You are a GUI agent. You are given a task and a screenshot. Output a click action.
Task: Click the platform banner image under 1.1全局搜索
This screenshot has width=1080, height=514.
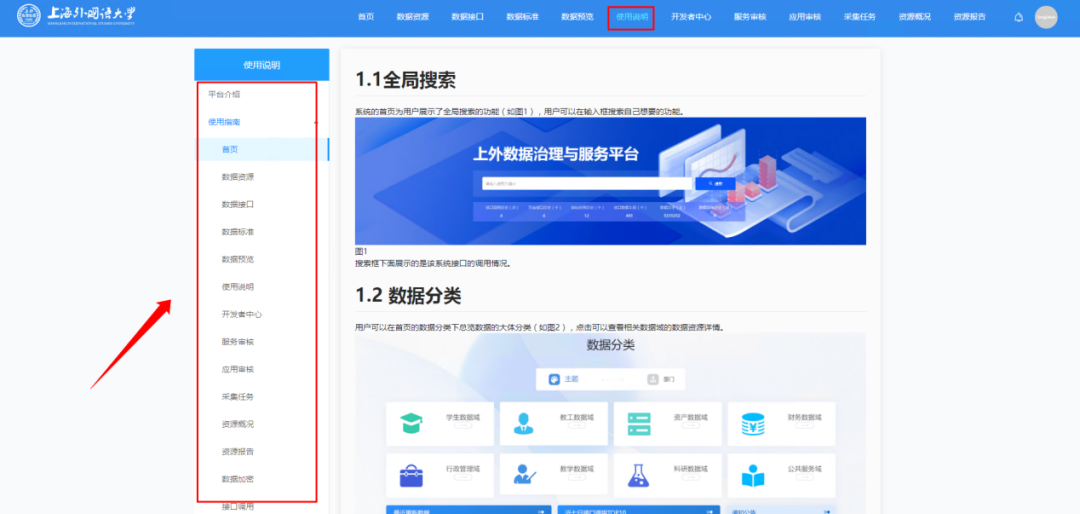tap(610, 181)
